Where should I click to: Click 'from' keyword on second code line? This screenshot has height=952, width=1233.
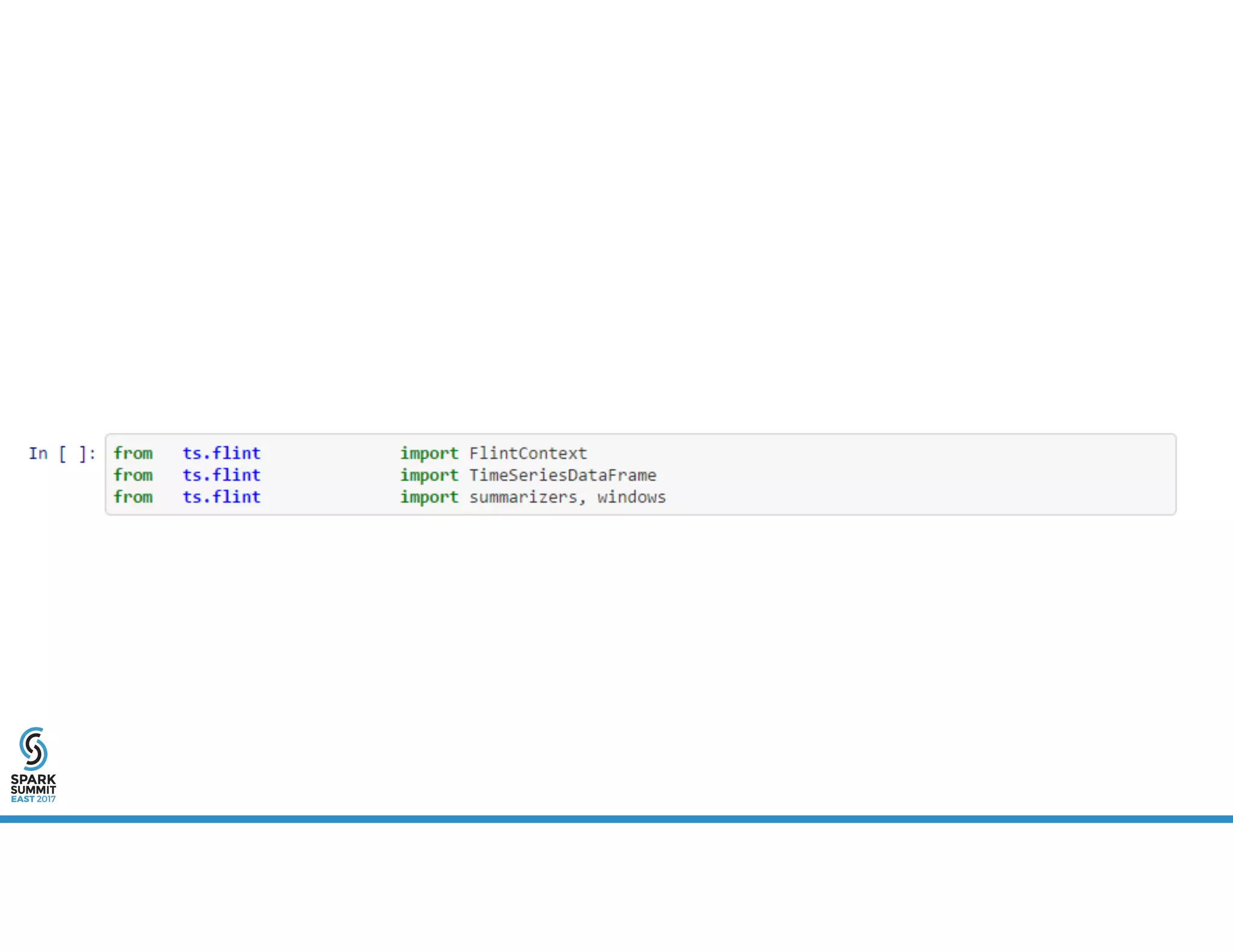click(133, 475)
